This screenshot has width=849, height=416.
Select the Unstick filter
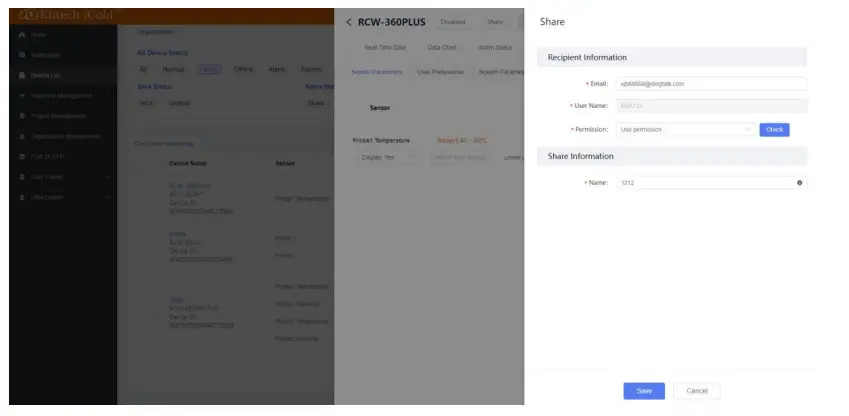tap(179, 103)
